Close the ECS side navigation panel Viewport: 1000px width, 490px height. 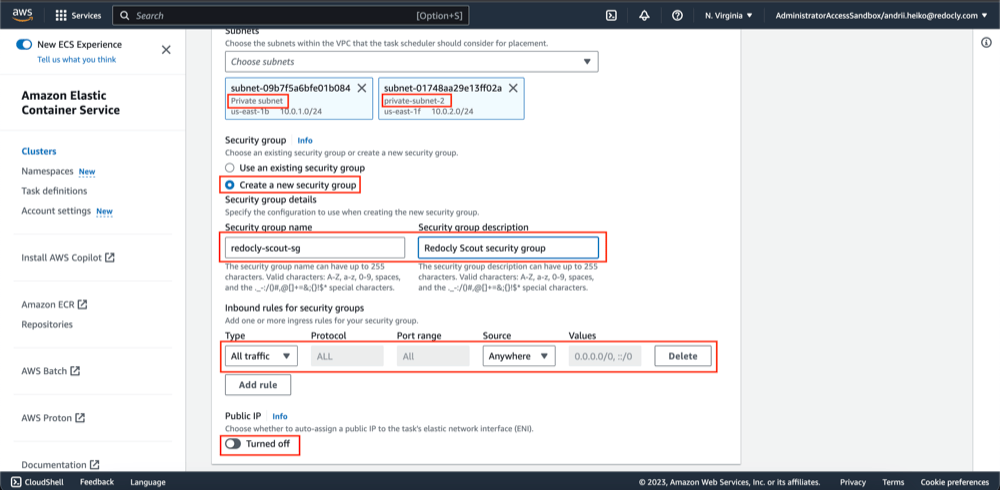pyautogui.click(x=166, y=50)
